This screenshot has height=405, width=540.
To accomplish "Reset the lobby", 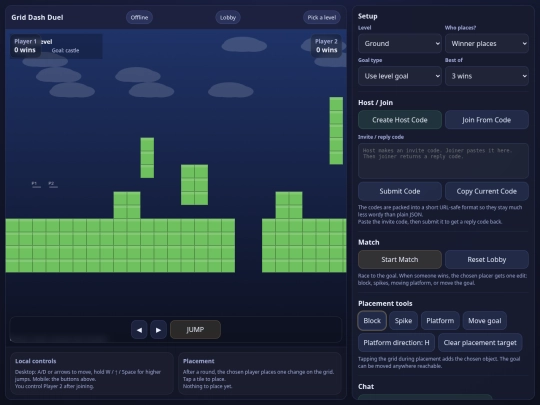I will pos(487,259).
